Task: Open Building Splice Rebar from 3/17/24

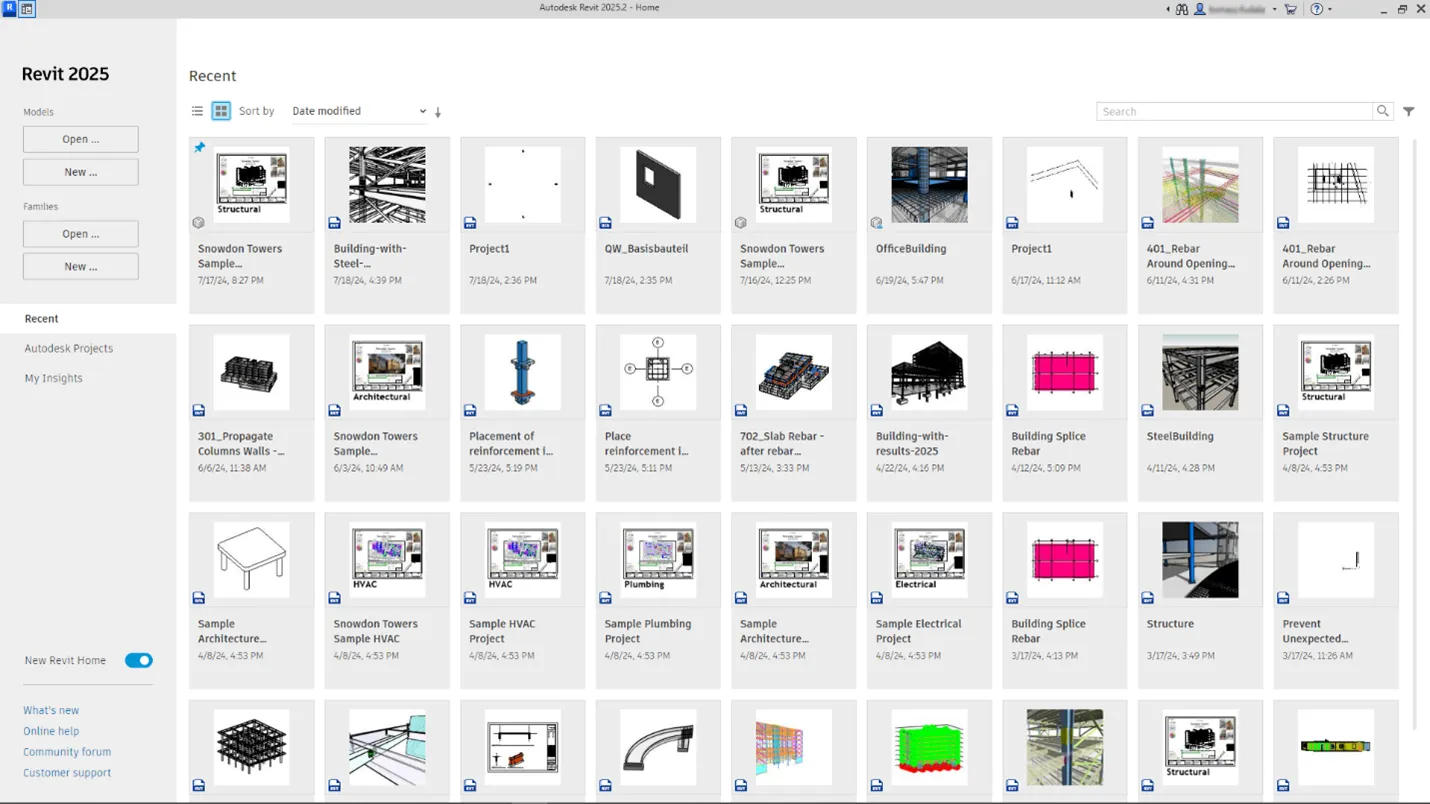Action: point(1064,560)
